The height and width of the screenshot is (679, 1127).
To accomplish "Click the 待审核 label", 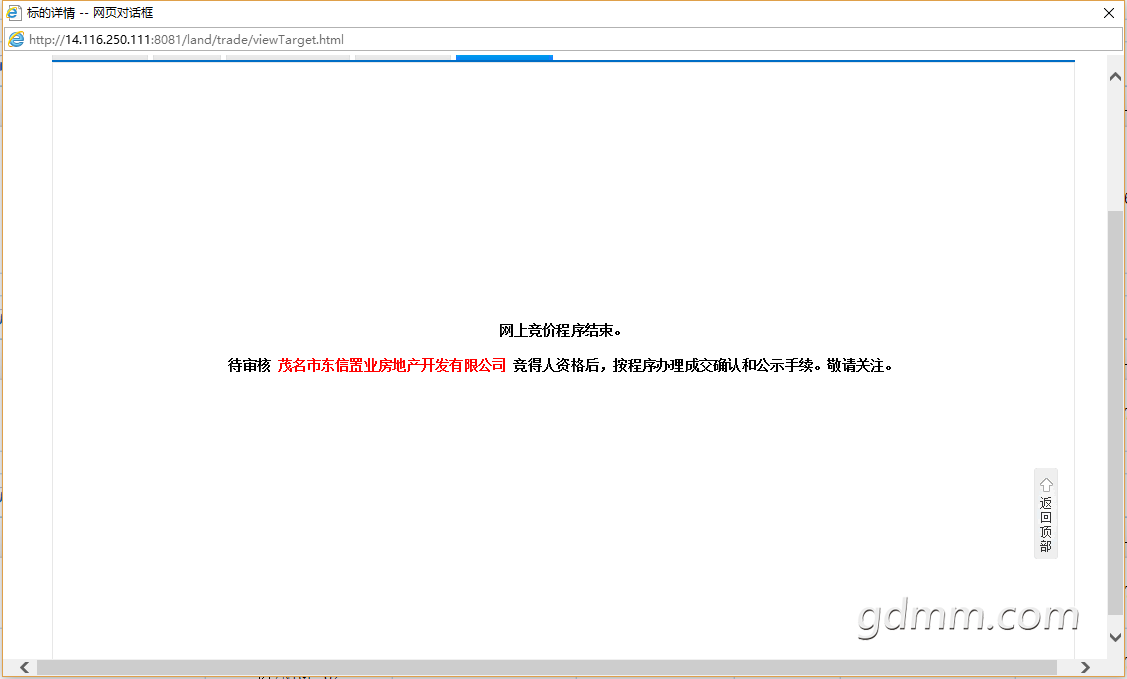I will pyautogui.click(x=249, y=365).
